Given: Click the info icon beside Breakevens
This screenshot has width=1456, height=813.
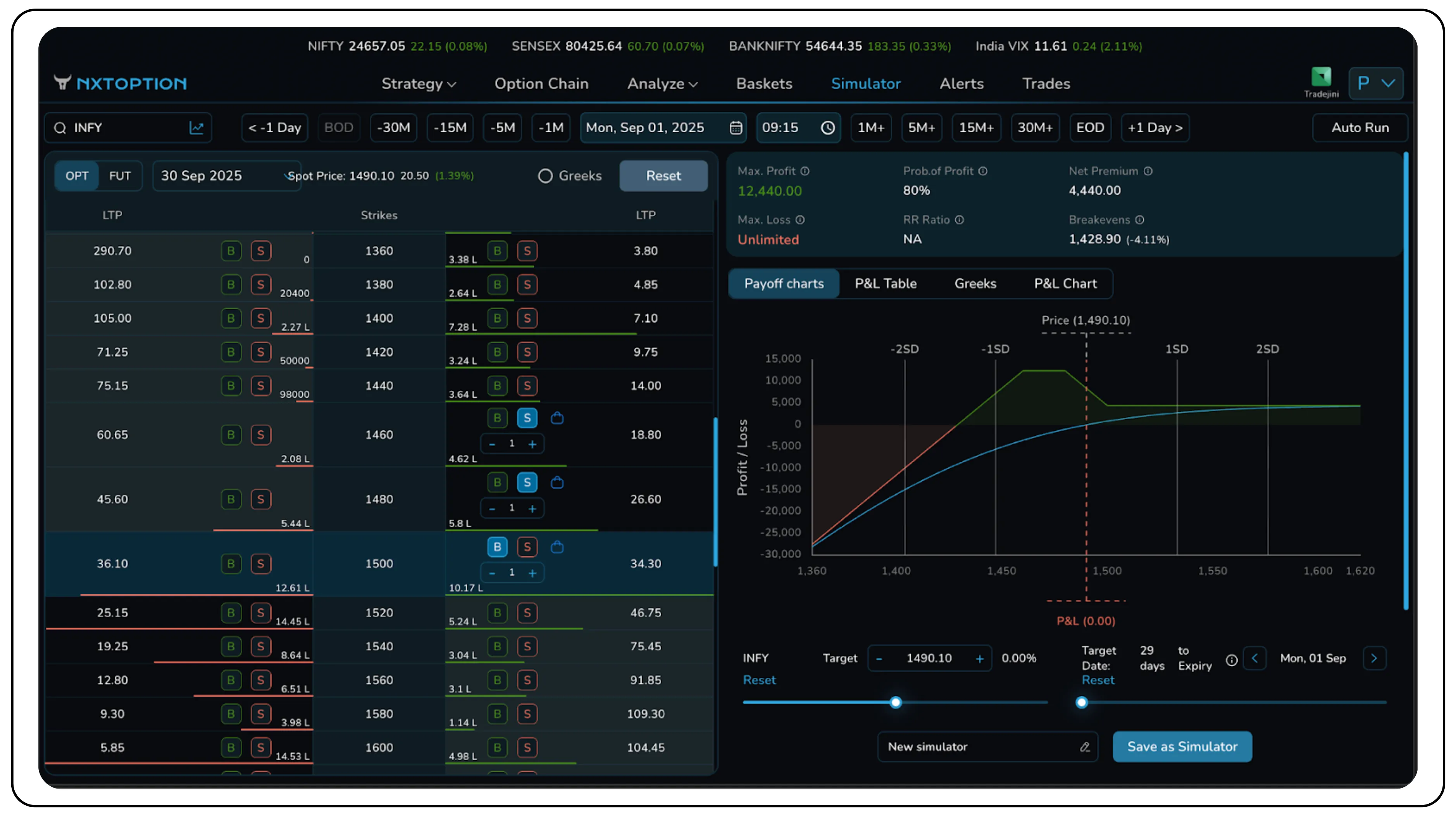Looking at the screenshot, I should click(x=1139, y=220).
